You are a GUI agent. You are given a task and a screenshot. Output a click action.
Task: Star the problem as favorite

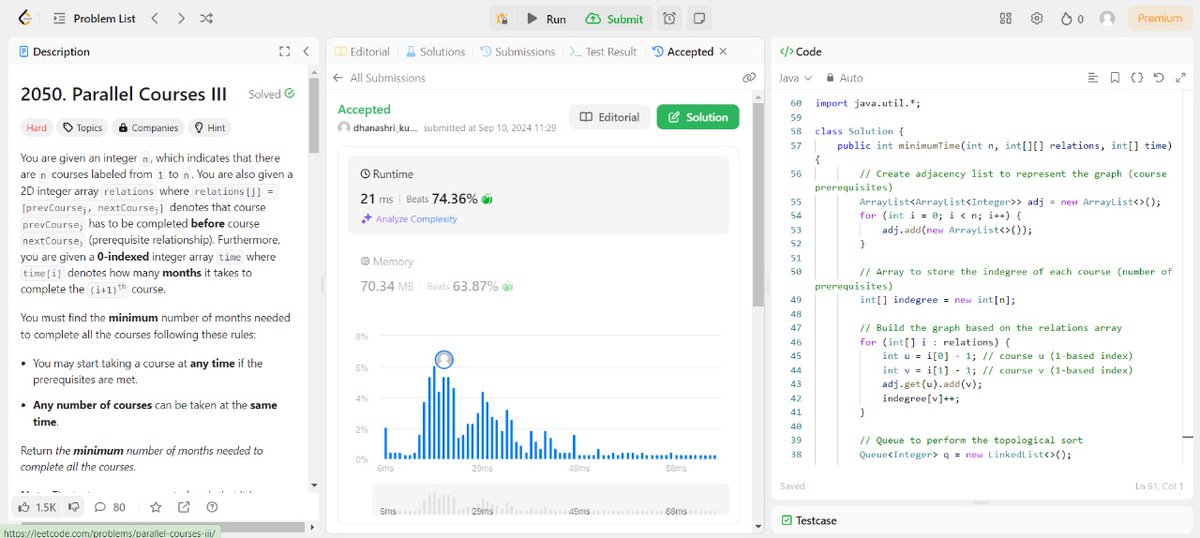(x=155, y=507)
